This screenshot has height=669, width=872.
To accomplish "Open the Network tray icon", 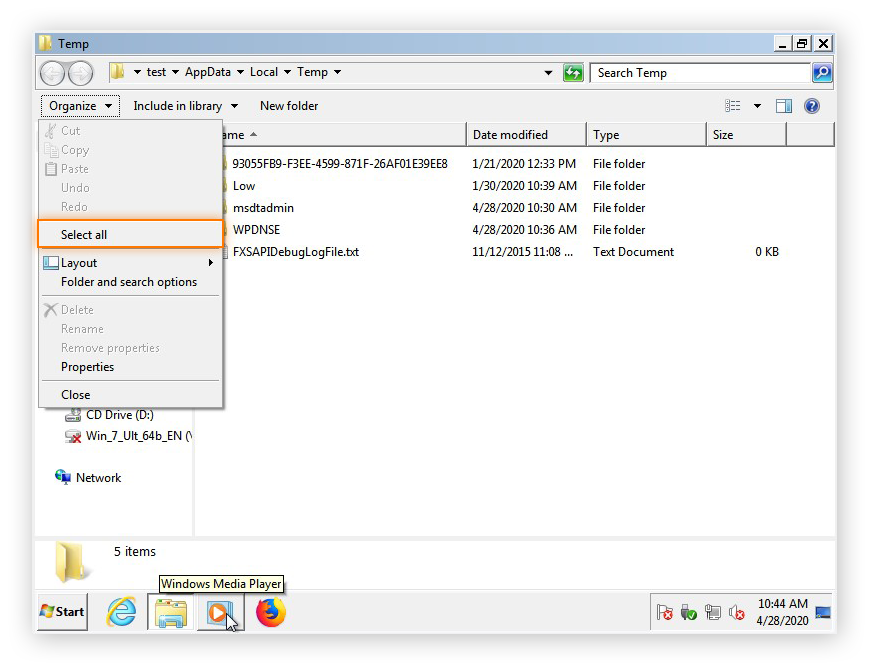I will [x=713, y=611].
